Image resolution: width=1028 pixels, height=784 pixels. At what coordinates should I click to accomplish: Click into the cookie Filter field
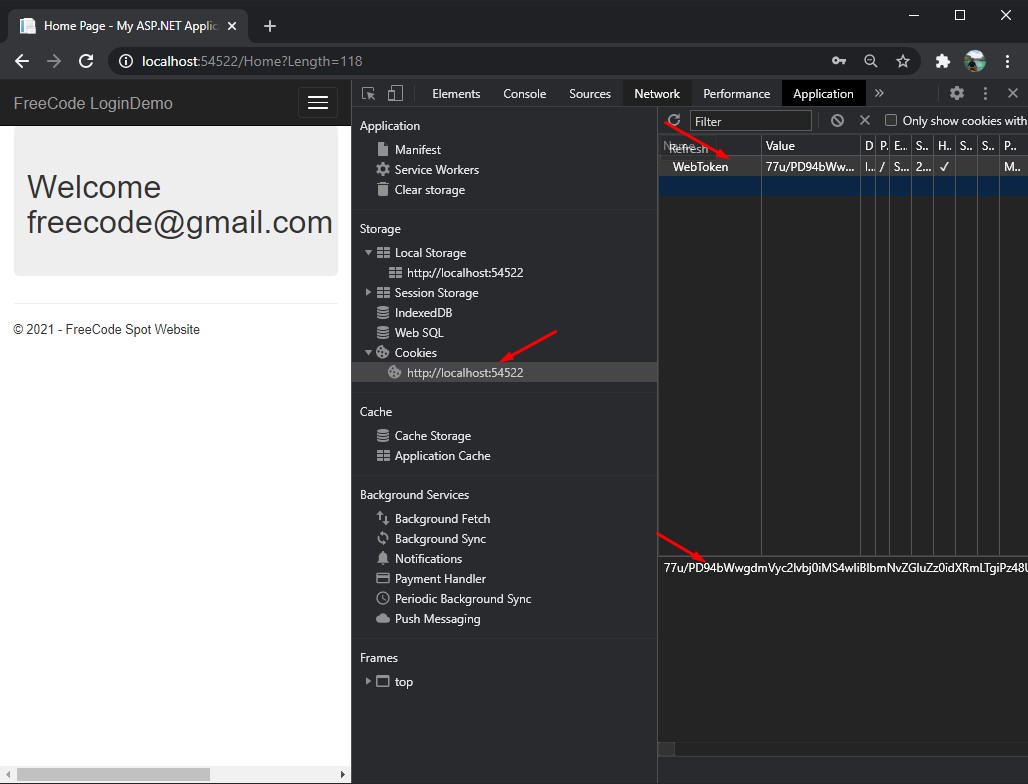click(x=750, y=121)
